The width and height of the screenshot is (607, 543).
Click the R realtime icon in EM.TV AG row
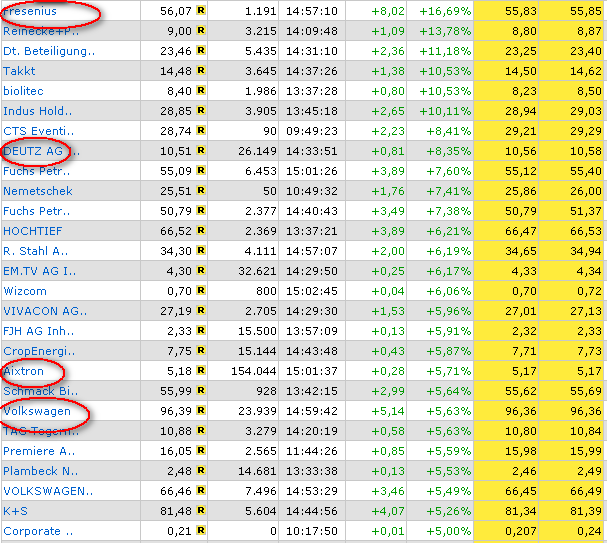[201, 270]
